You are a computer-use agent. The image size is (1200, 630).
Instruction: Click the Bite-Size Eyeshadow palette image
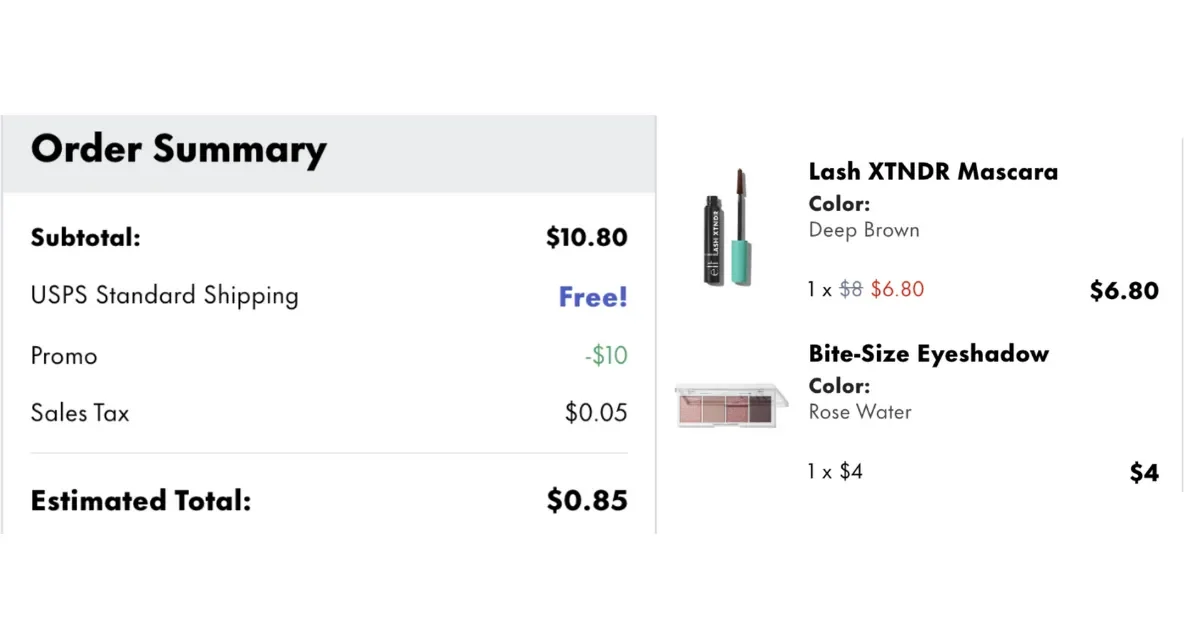point(726,403)
